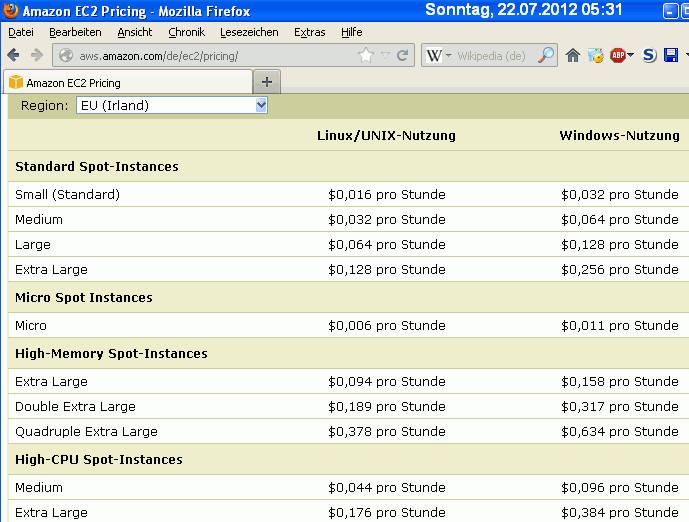
Task: Click the Wikipedia search input field
Action: click(x=495, y=56)
